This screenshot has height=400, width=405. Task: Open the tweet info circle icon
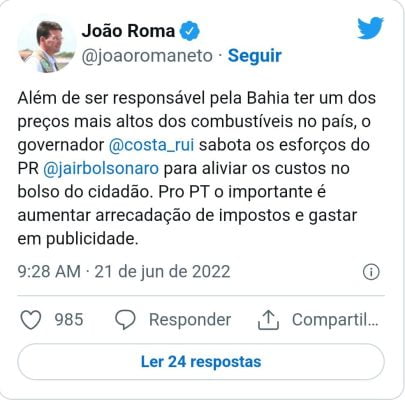coord(371,272)
